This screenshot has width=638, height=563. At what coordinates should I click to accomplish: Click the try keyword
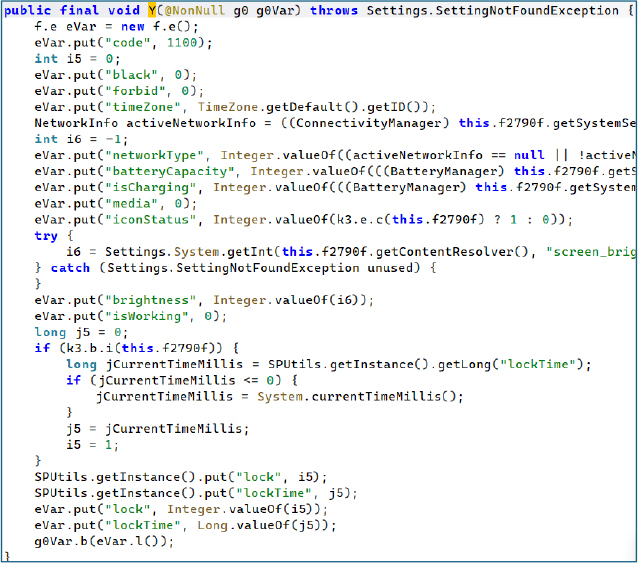coord(46,235)
